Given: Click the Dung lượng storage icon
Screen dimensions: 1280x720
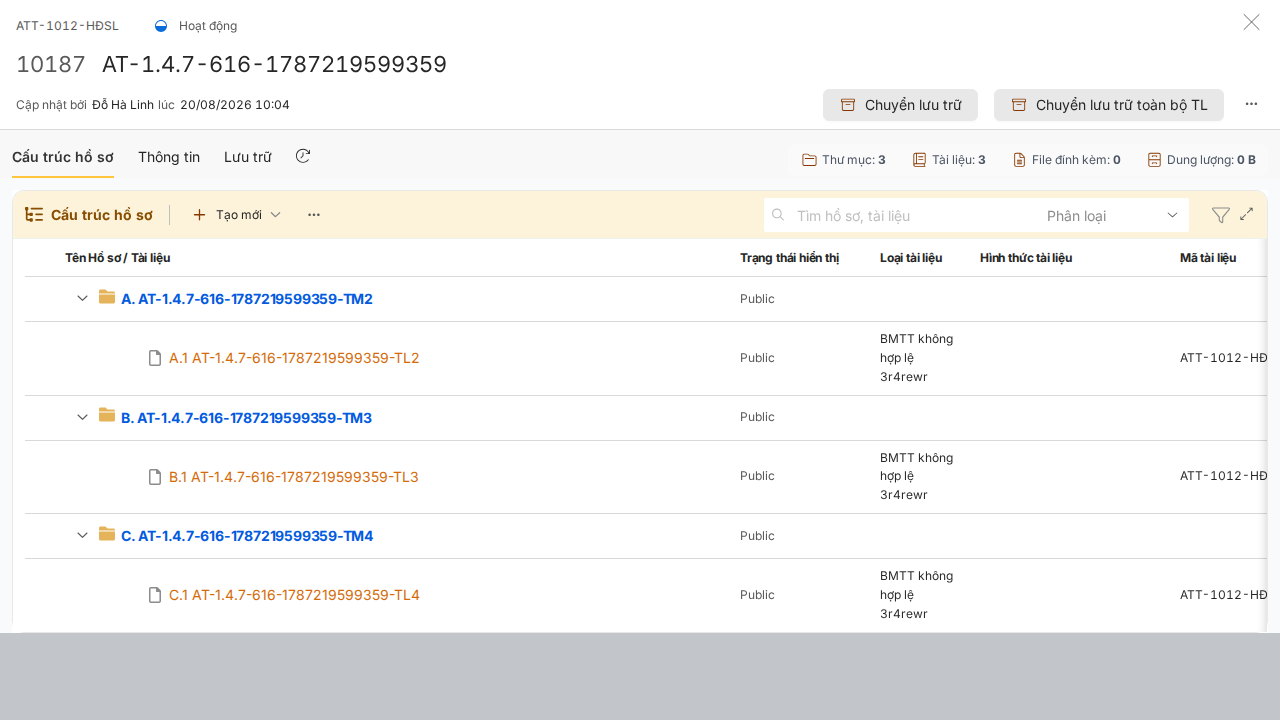Looking at the screenshot, I should tap(1154, 160).
